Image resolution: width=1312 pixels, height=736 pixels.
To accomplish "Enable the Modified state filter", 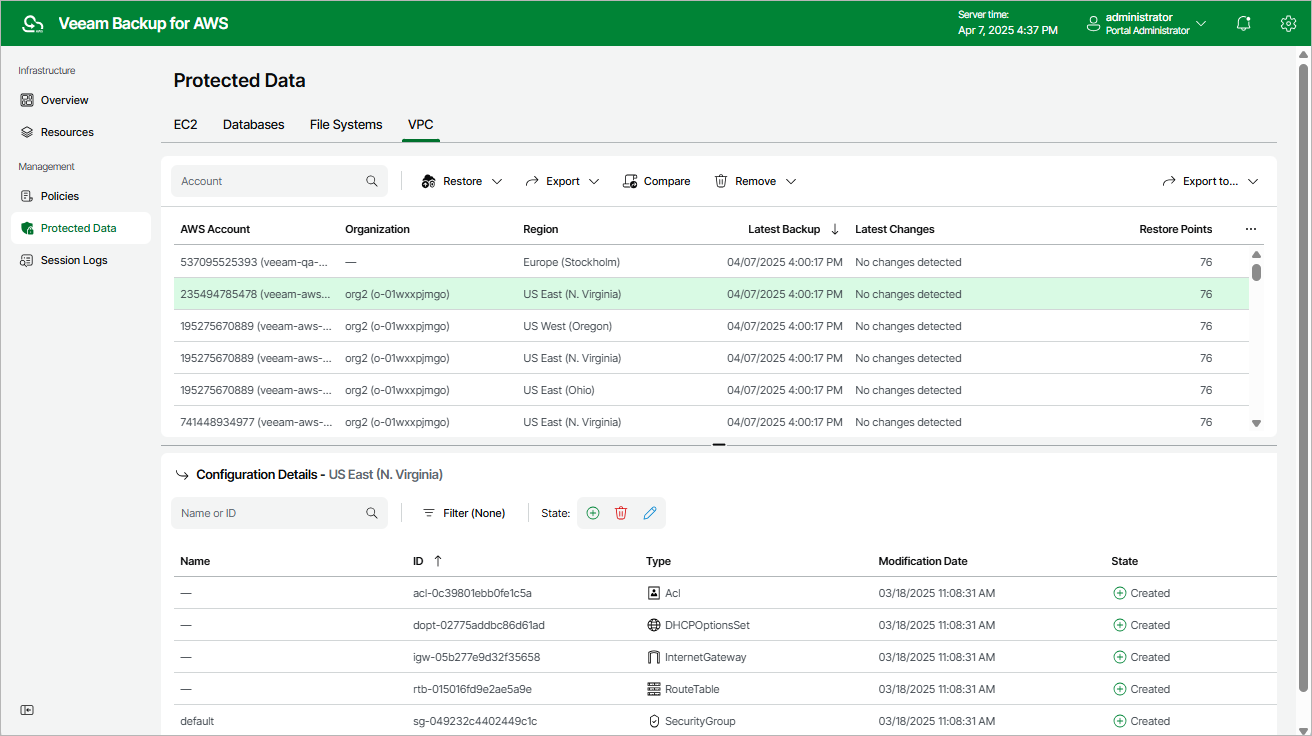I will pyautogui.click(x=650, y=513).
